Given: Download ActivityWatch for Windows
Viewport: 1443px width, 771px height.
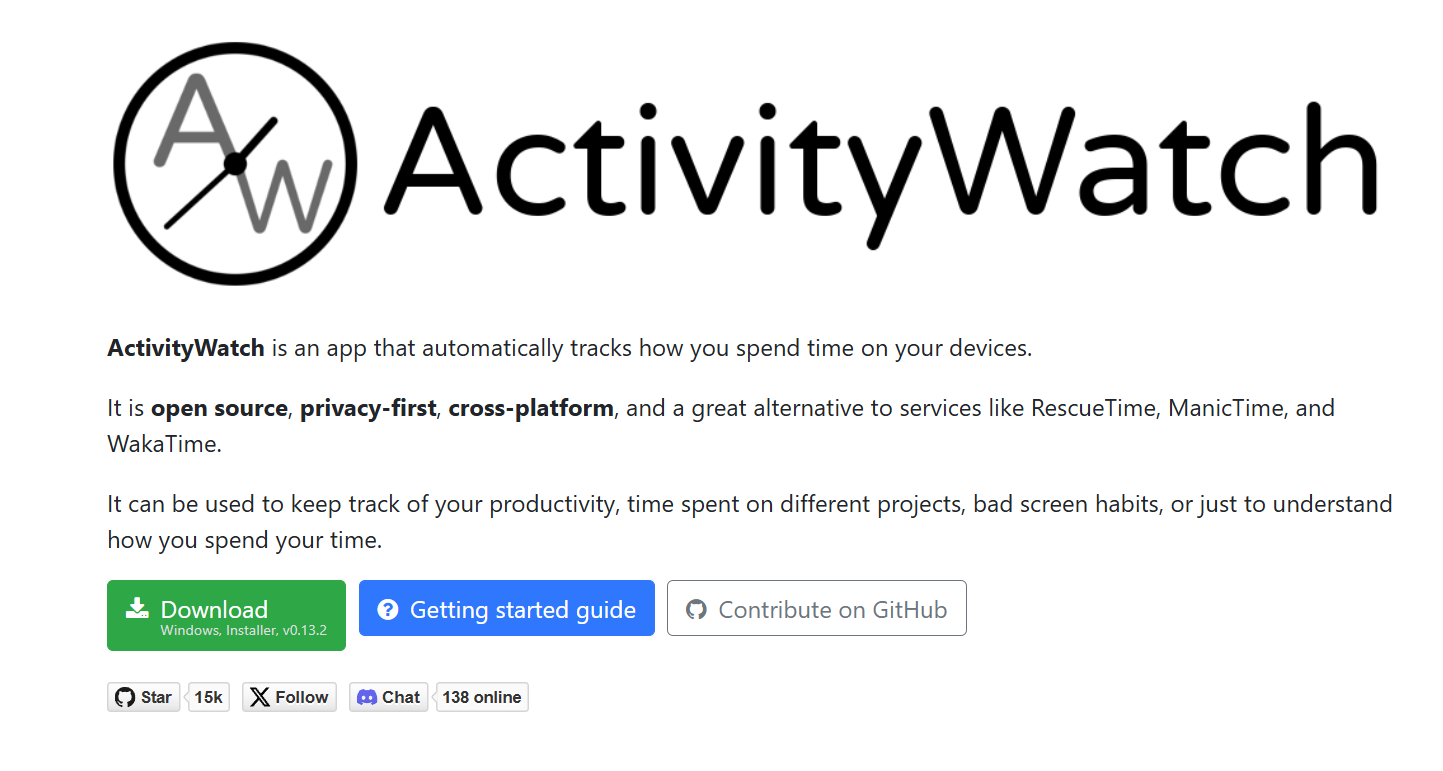Looking at the screenshot, I should (226, 615).
